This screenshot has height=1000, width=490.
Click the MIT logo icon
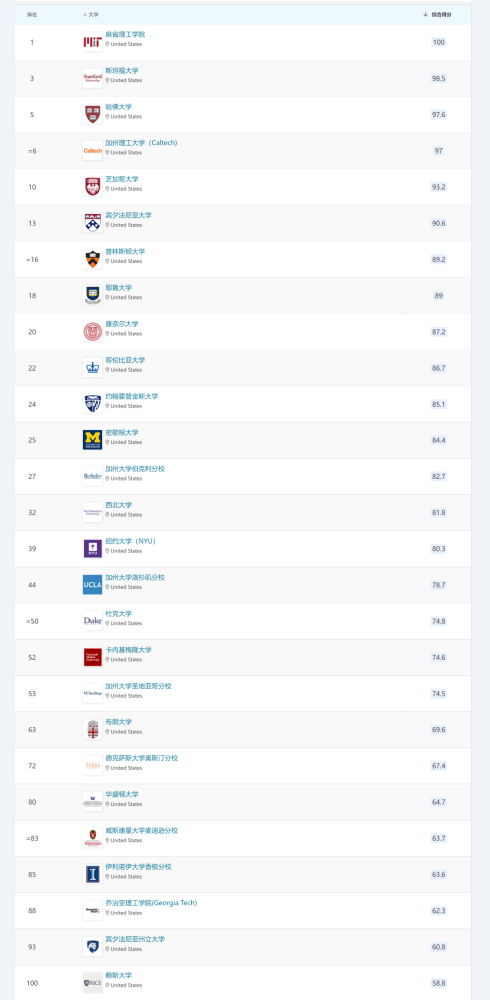pyautogui.click(x=93, y=42)
